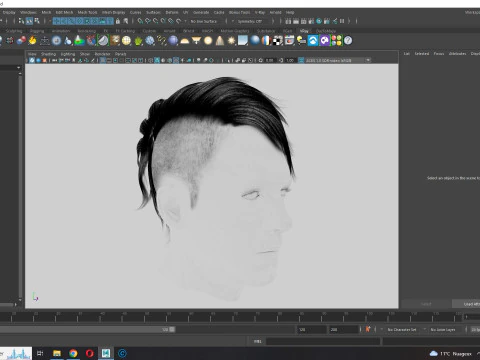Open the Mesh Display menu
480x360 pixels.
pos(113,12)
